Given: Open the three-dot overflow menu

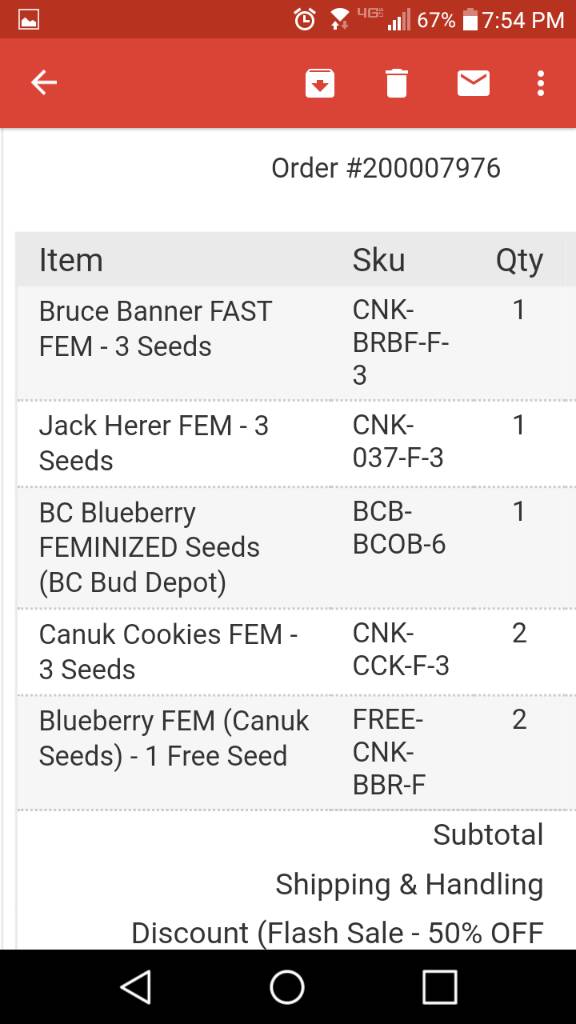Looking at the screenshot, I should coord(540,84).
